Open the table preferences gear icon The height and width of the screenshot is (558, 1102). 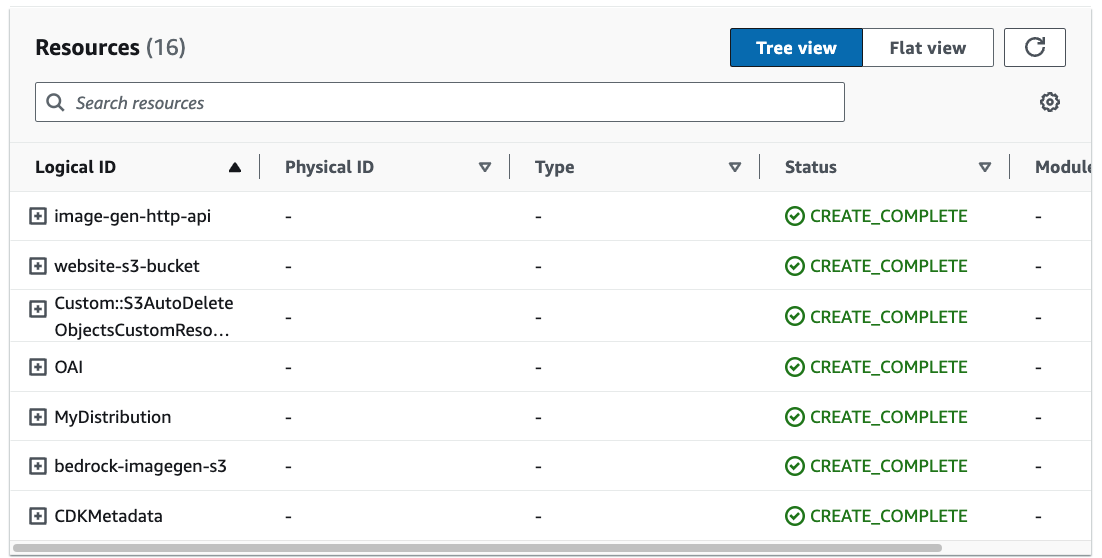tap(1049, 102)
